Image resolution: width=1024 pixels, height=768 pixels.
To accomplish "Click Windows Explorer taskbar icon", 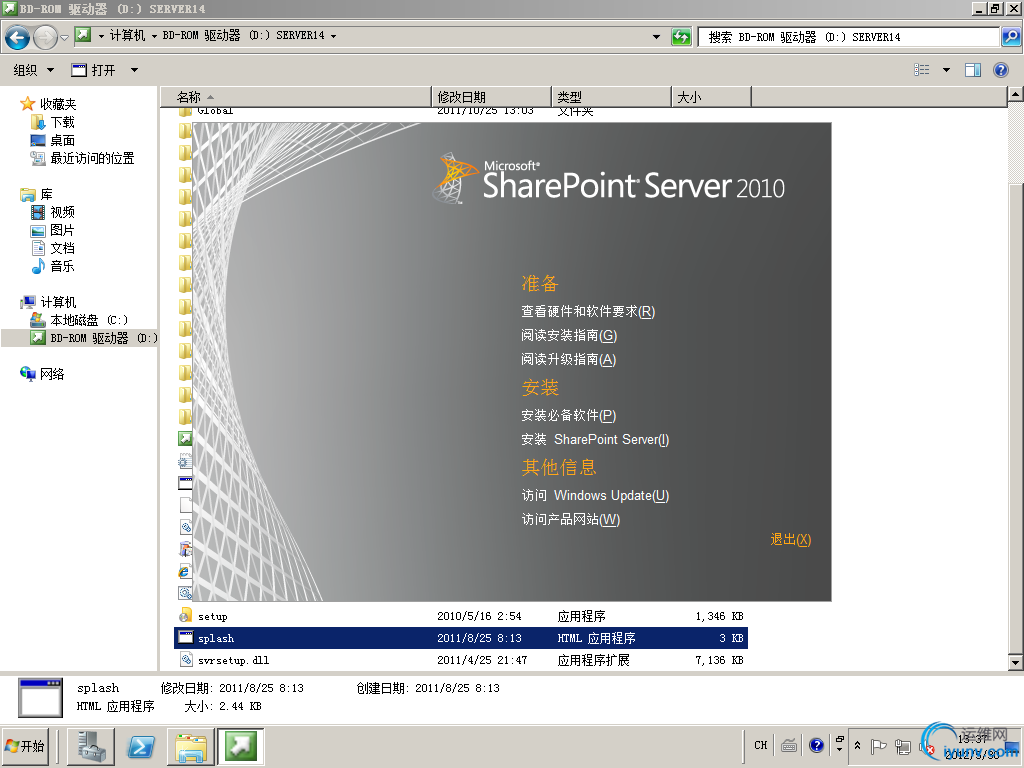I will tap(191, 746).
